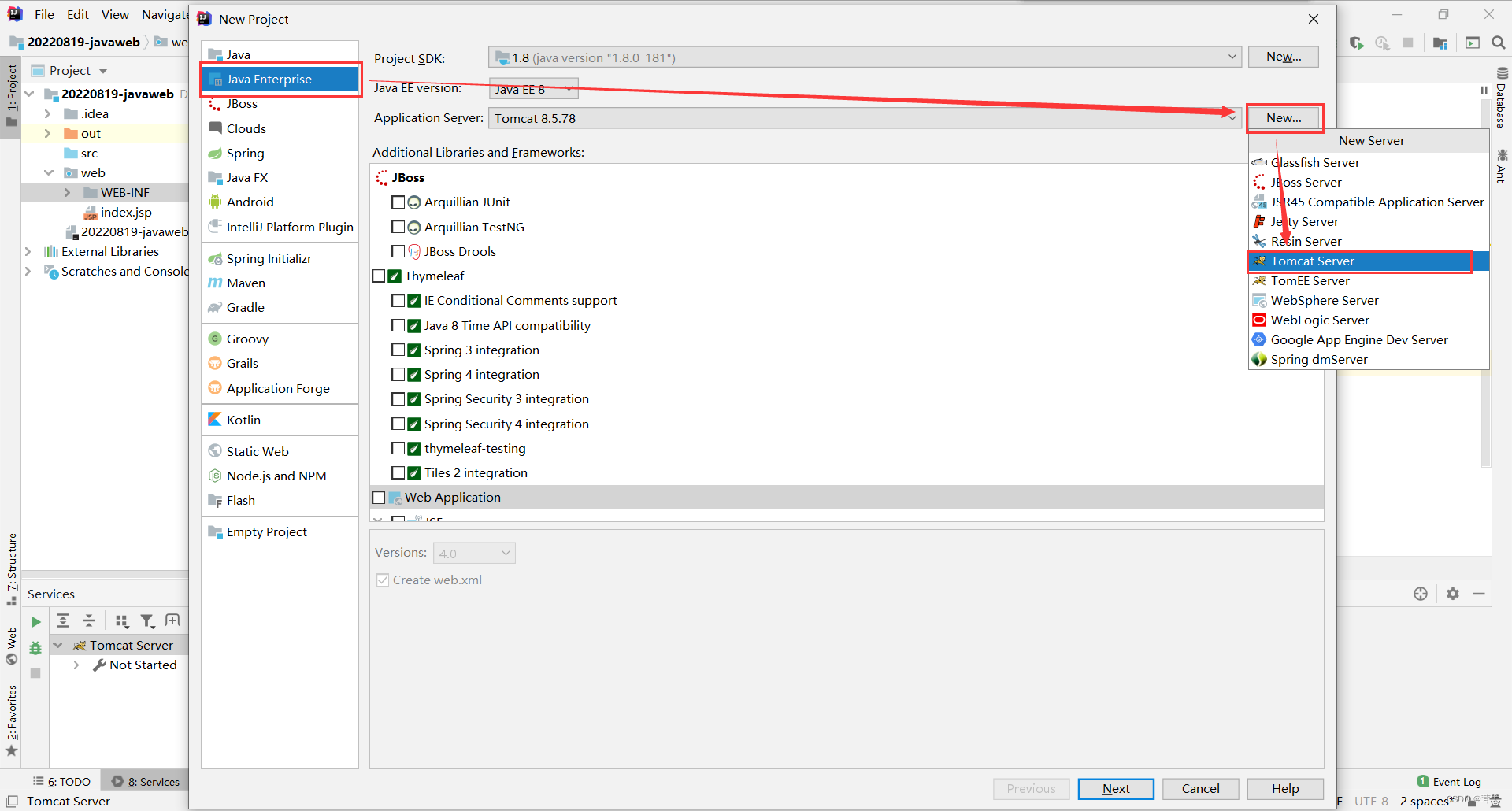Choose Glassfish Server from New Server list

(1369, 163)
